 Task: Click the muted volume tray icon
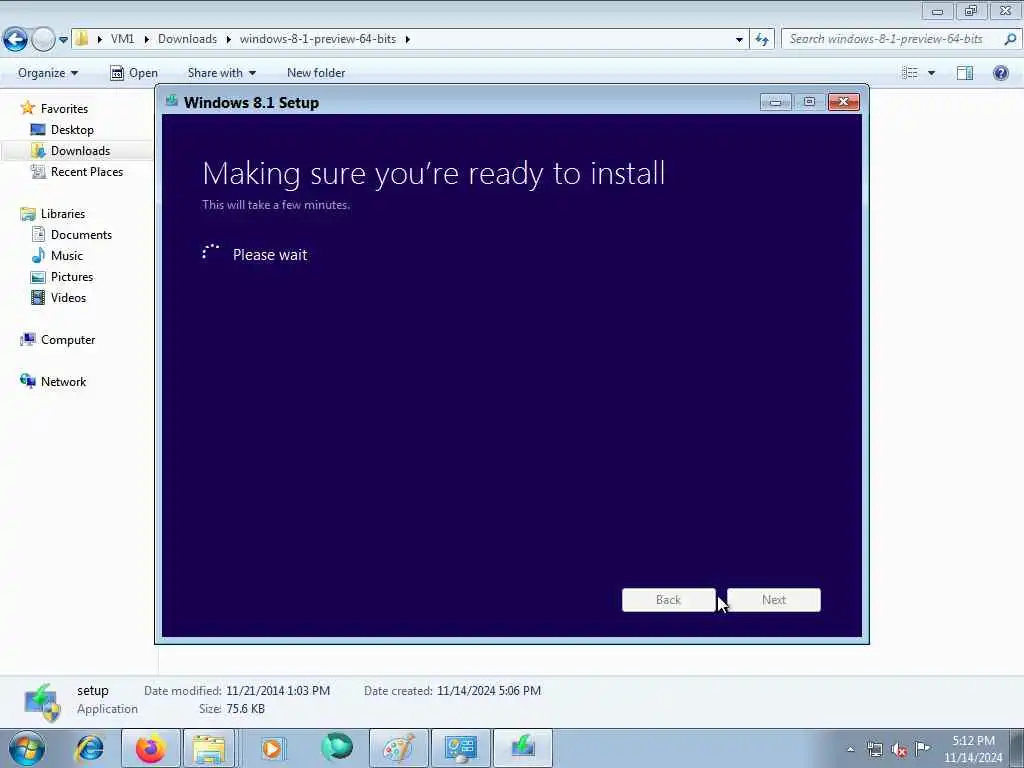[899, 749]
